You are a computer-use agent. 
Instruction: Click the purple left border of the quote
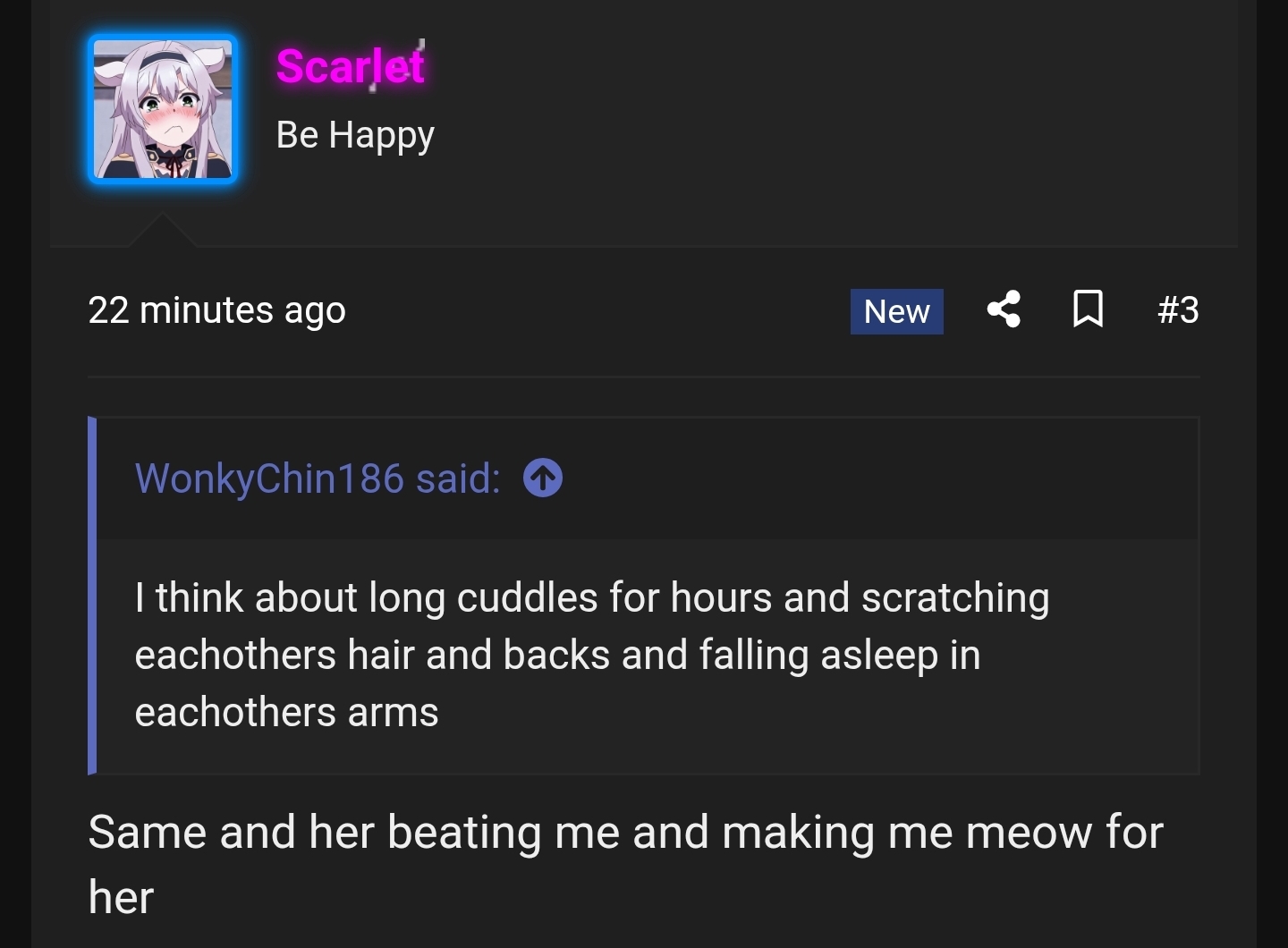[x=92, y=596]
